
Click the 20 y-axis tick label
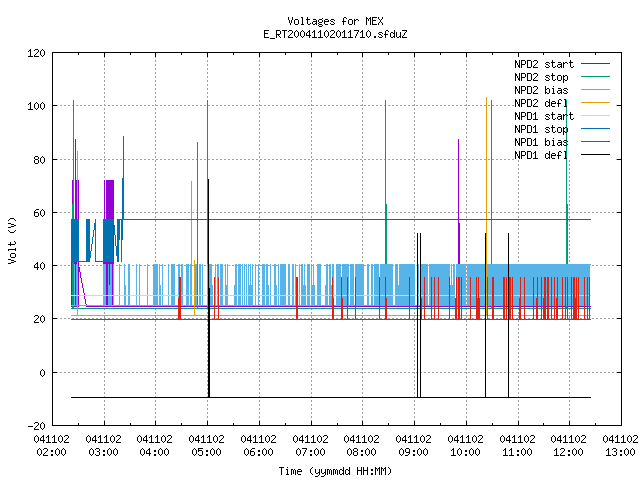pos(40,319)
